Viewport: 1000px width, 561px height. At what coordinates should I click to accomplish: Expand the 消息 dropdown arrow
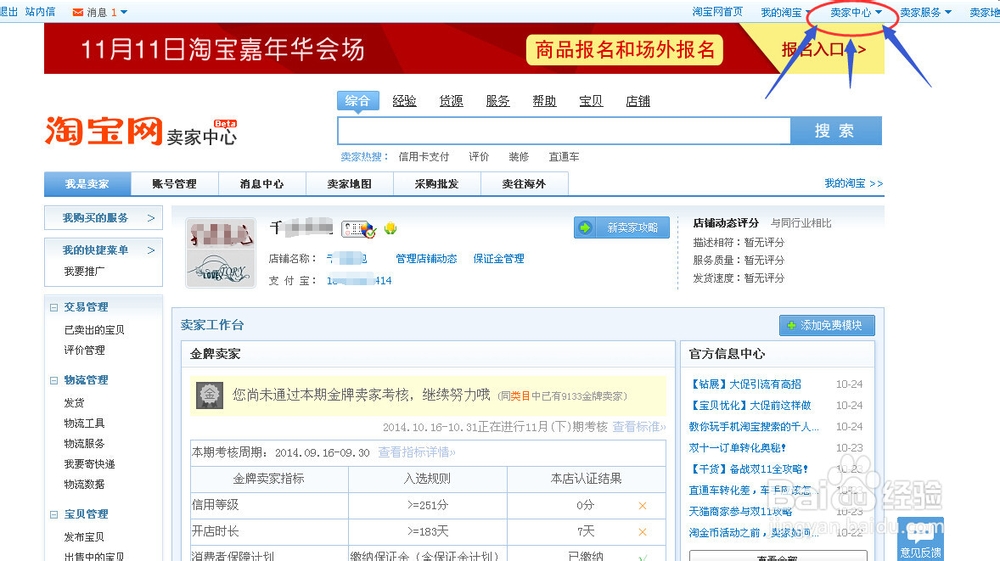click(x=124, y=12)
